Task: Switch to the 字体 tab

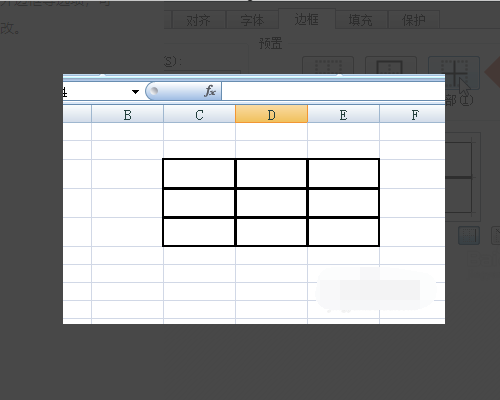Action: tap(252, 20)
